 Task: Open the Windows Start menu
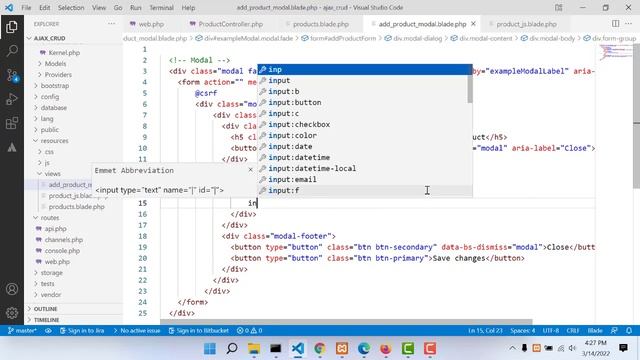click(x=210, y=349)
